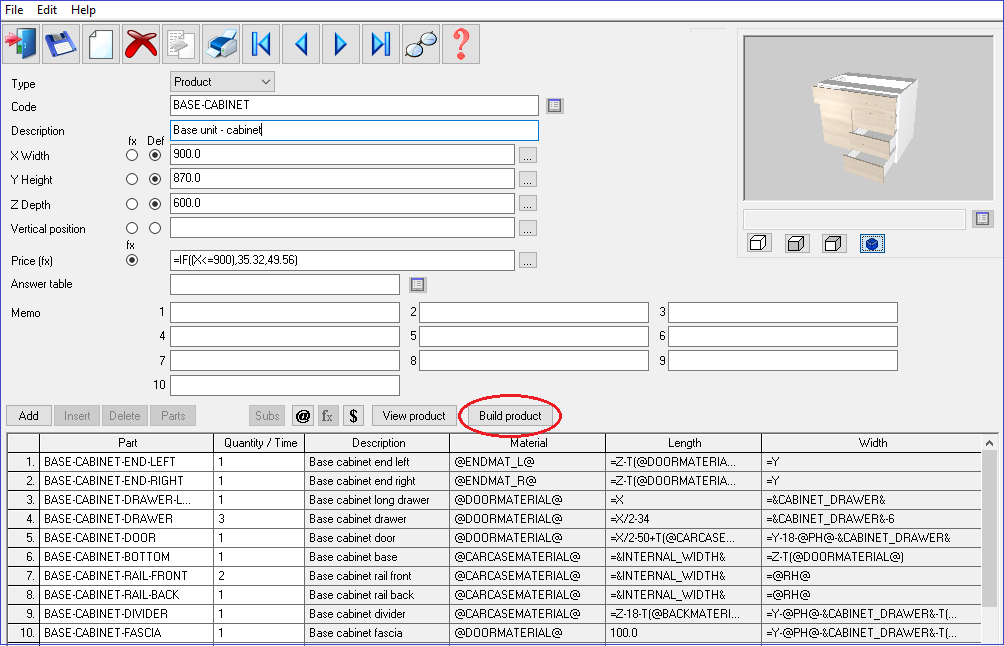1004x646 pixels.
Task: Click the Build product button
Action: [510, 416]
